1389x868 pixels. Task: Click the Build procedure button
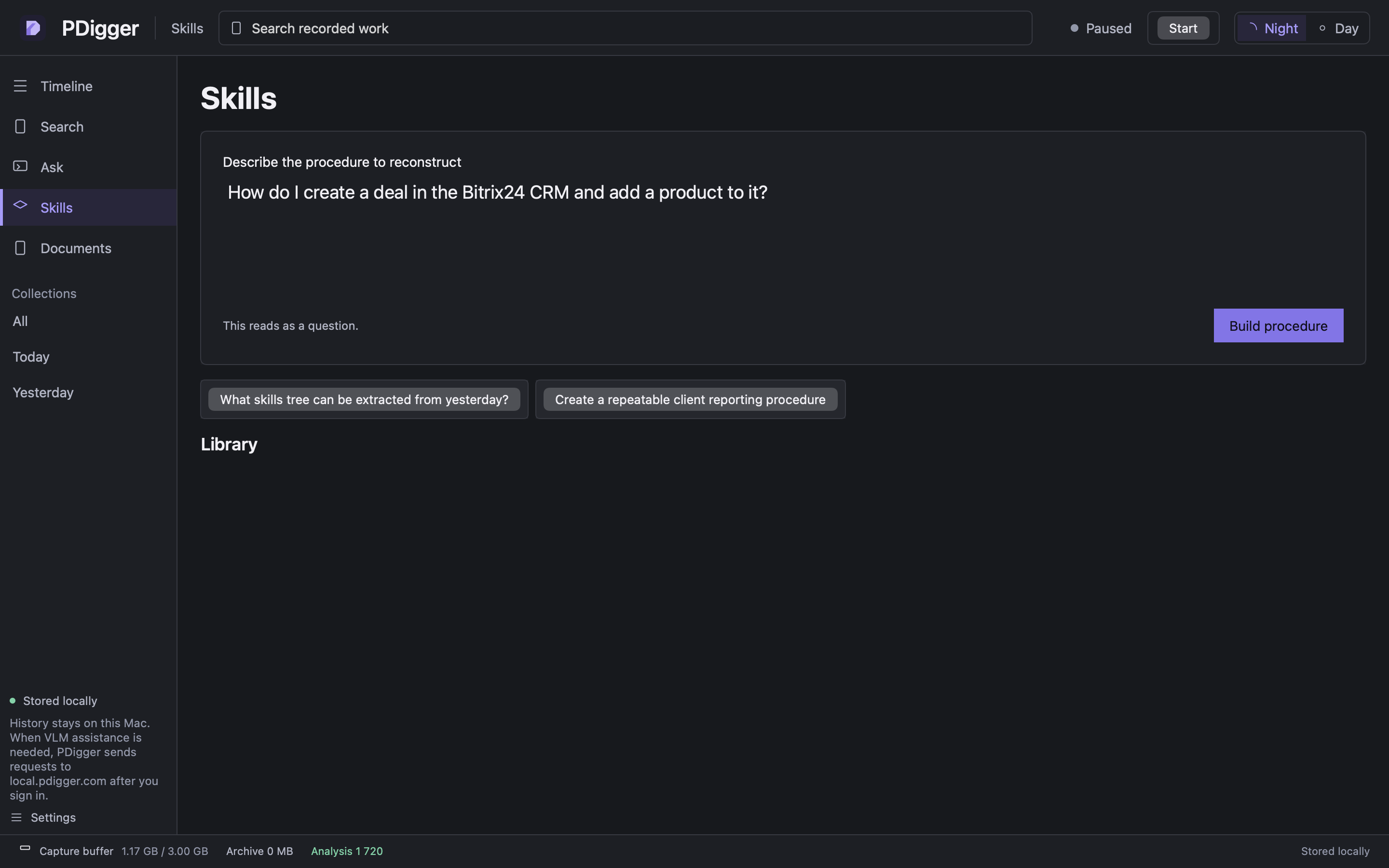(1278, 325)
